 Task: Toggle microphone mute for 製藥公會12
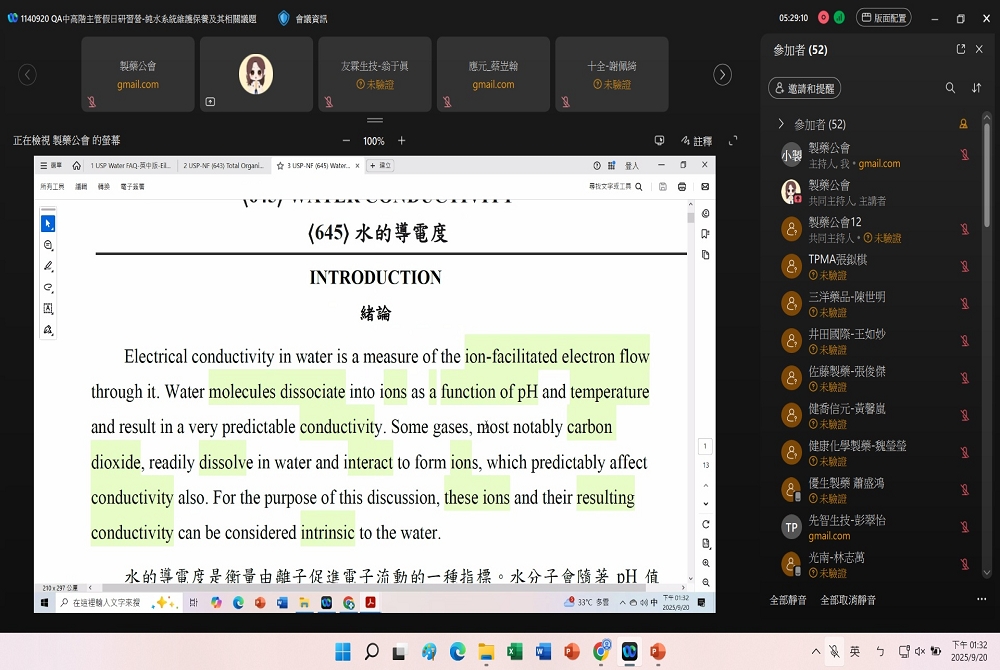pos(964,229)
